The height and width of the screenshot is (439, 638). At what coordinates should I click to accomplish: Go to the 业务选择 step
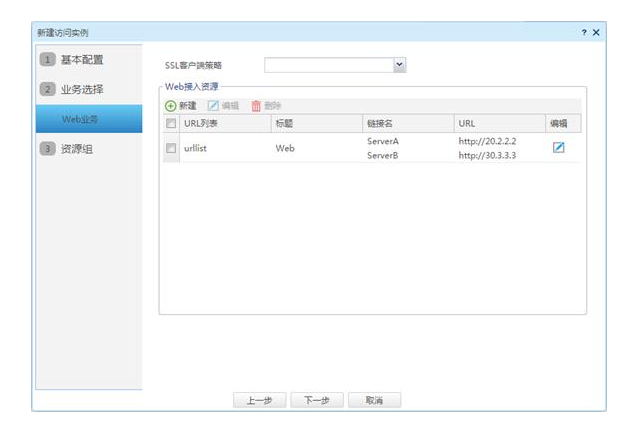82,90
